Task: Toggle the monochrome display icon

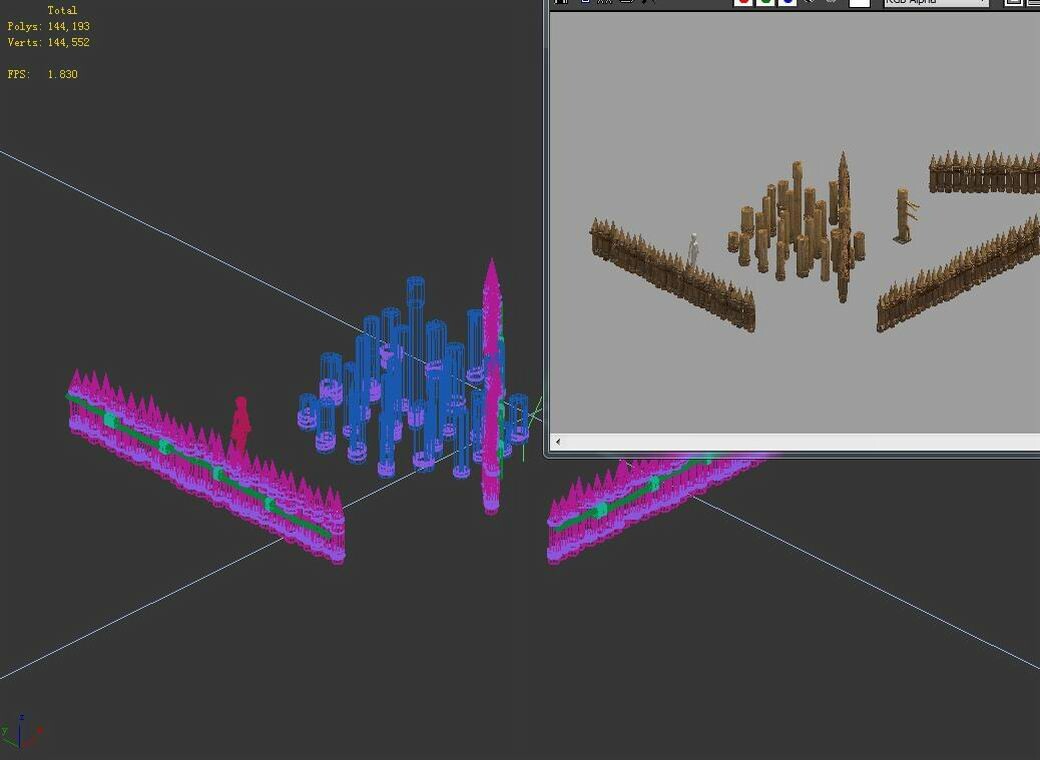Action: (830, 2)
